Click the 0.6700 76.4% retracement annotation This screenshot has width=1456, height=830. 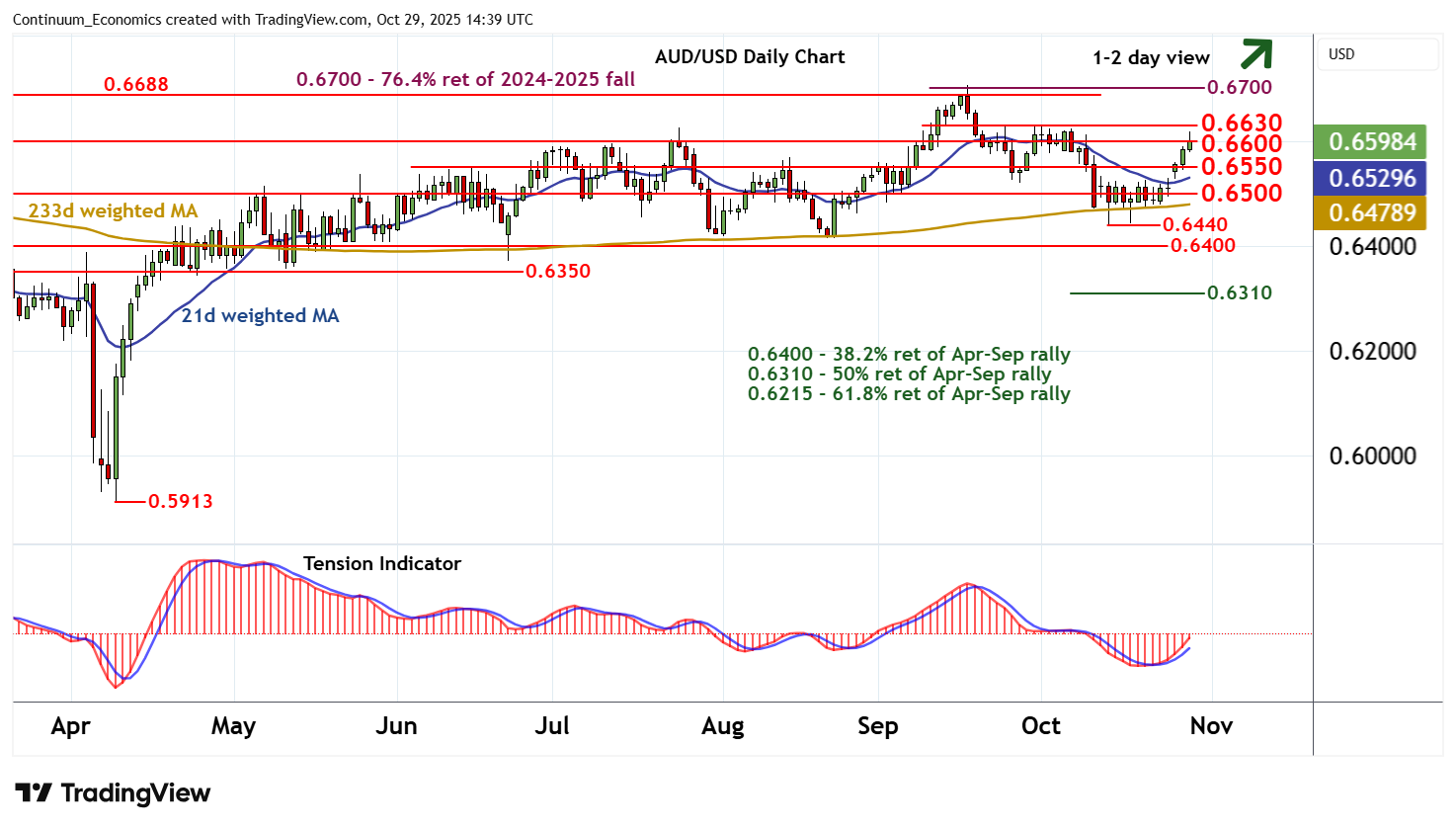465,80
